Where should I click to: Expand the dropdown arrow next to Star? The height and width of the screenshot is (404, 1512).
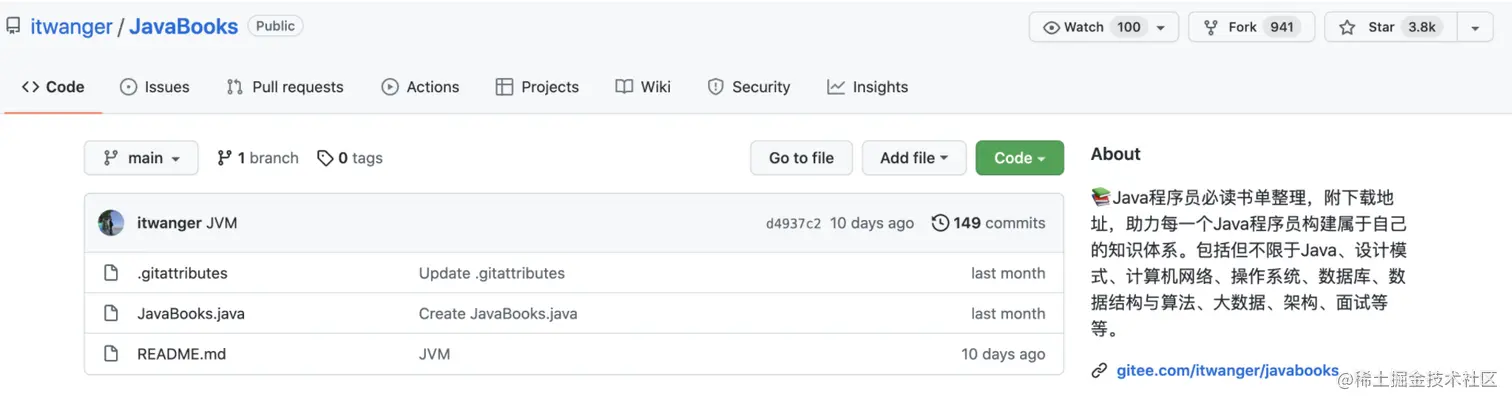pyautogui.click(x=1475, y=27)
